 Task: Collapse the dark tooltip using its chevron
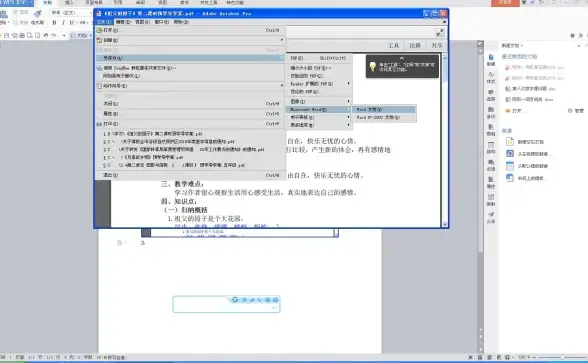[x=402, y=58]
